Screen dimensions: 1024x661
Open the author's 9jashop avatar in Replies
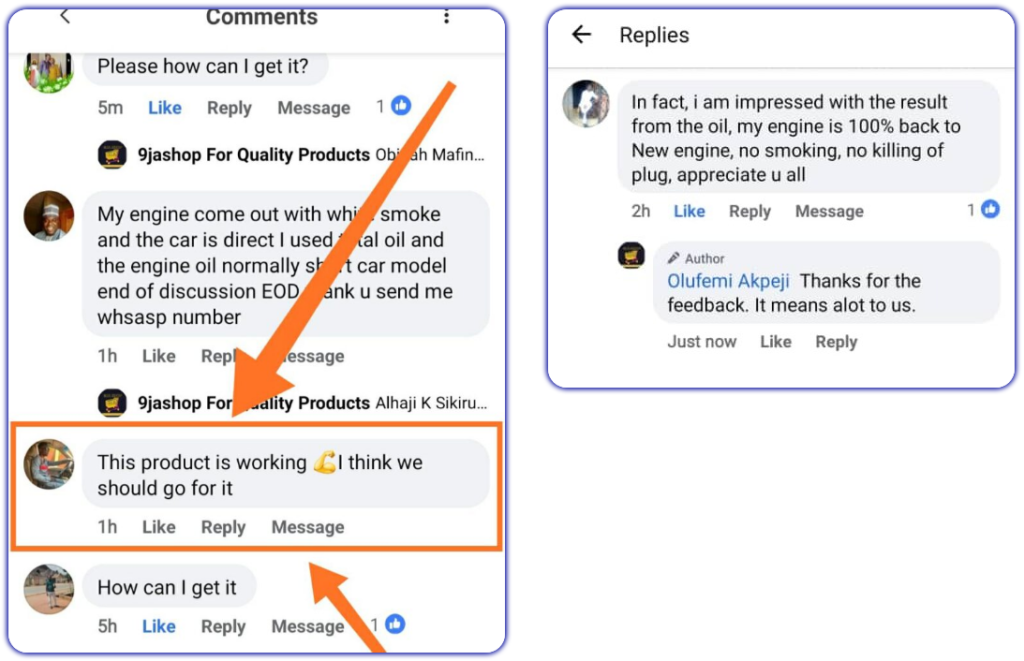[x=632, y=255]
